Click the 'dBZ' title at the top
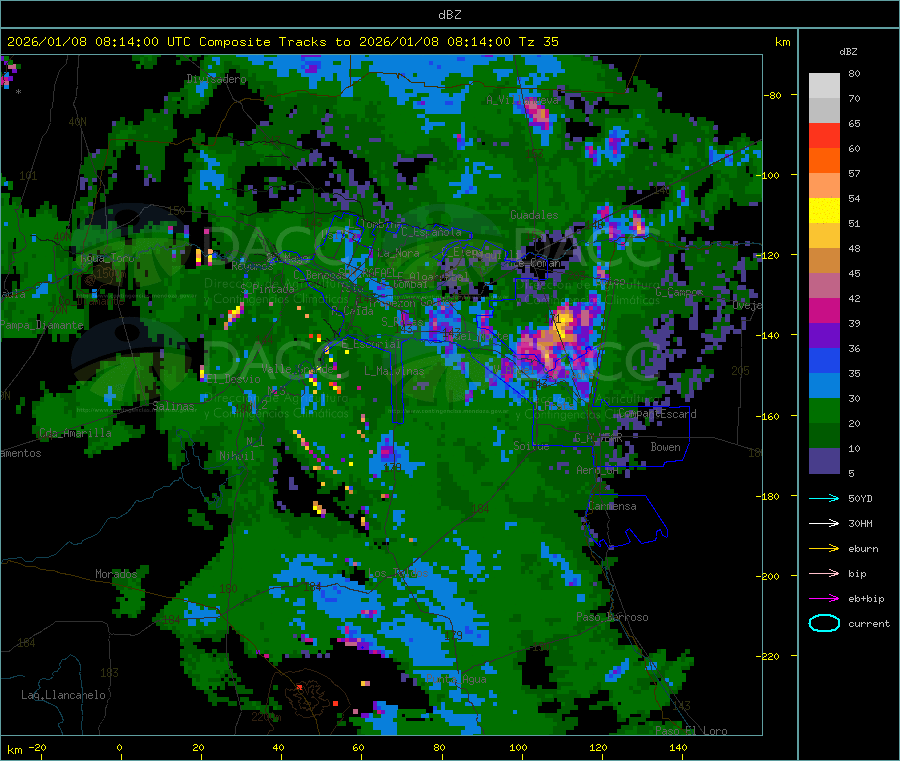The image size is (900, 761). pyautogui.click(x=449, y=15)
